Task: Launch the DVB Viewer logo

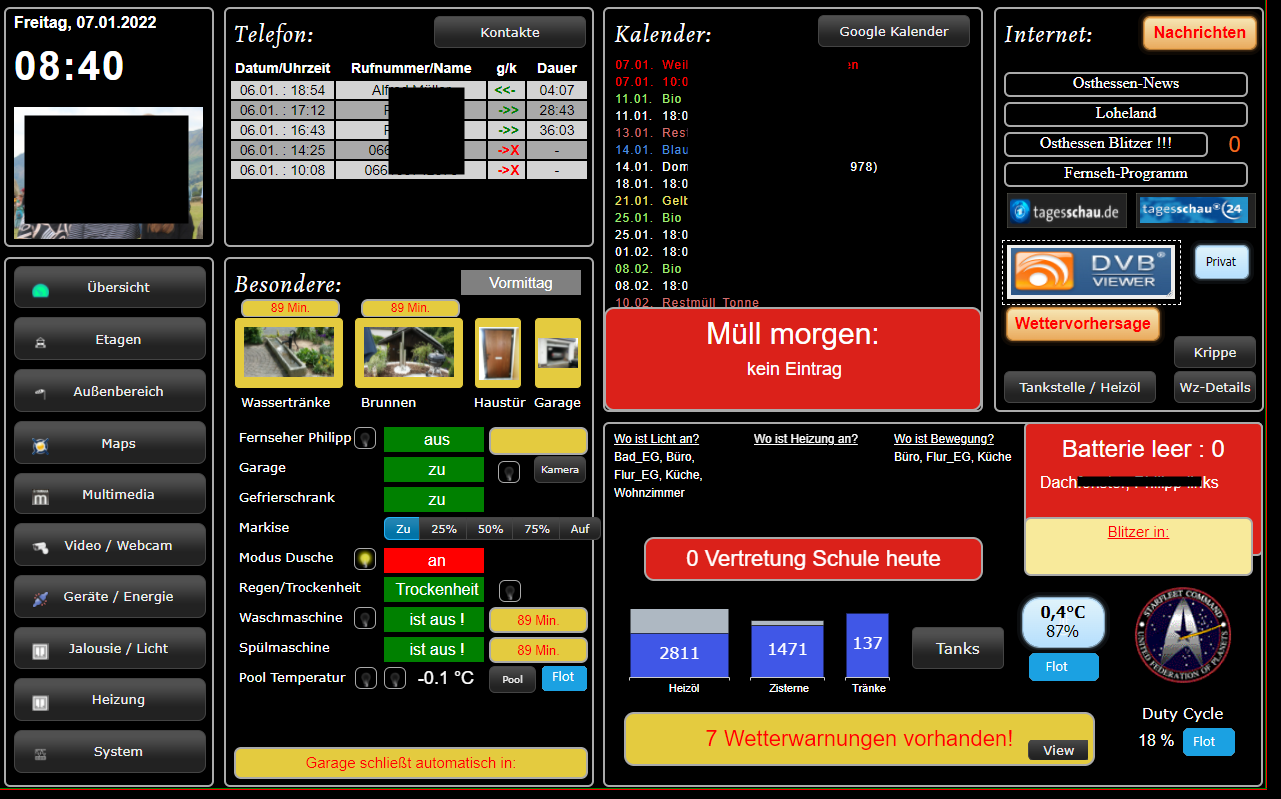Action: 1091,272
